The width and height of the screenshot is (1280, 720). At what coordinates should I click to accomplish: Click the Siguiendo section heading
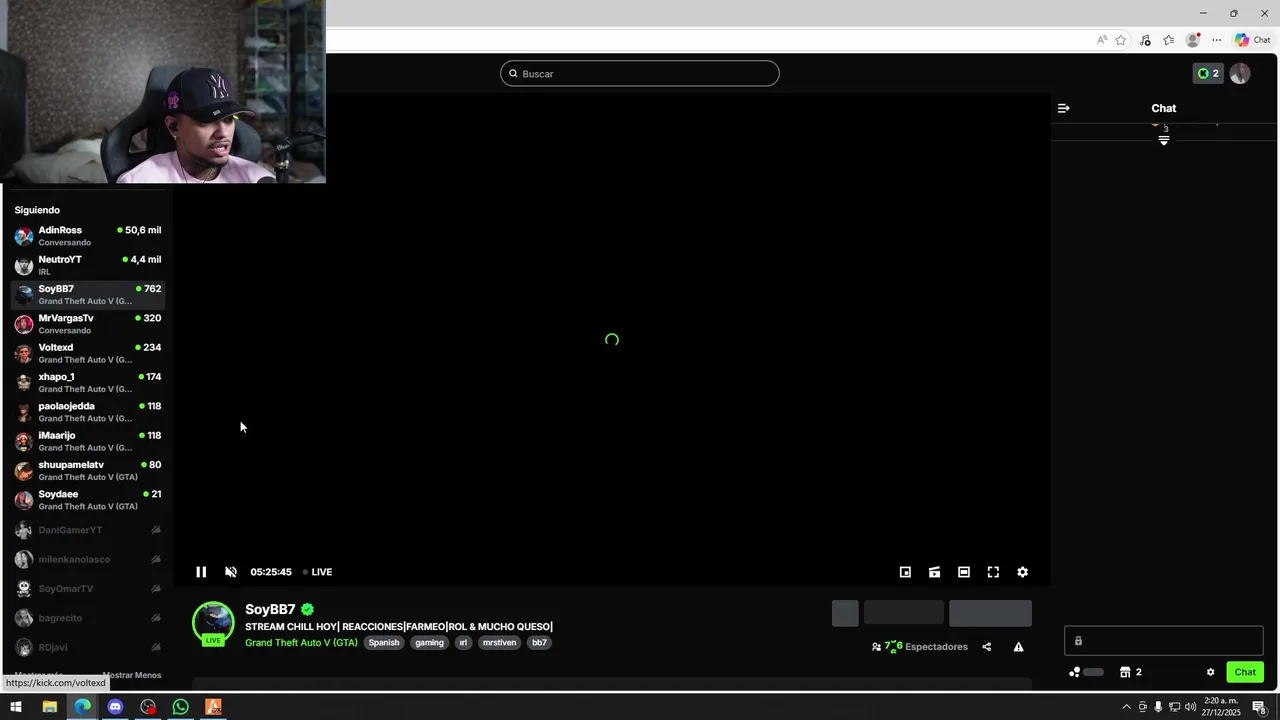click(37, 210)
